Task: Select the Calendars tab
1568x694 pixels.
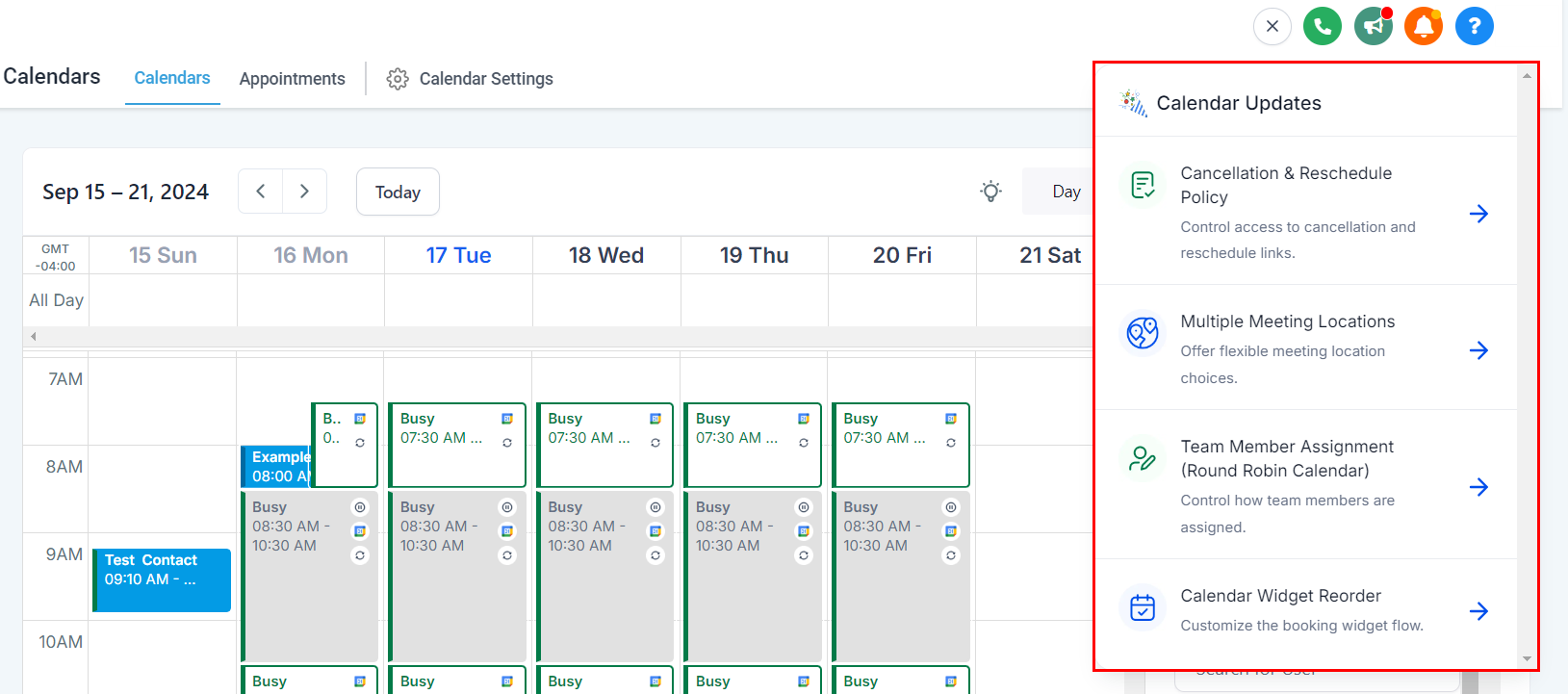Action: 172,78
